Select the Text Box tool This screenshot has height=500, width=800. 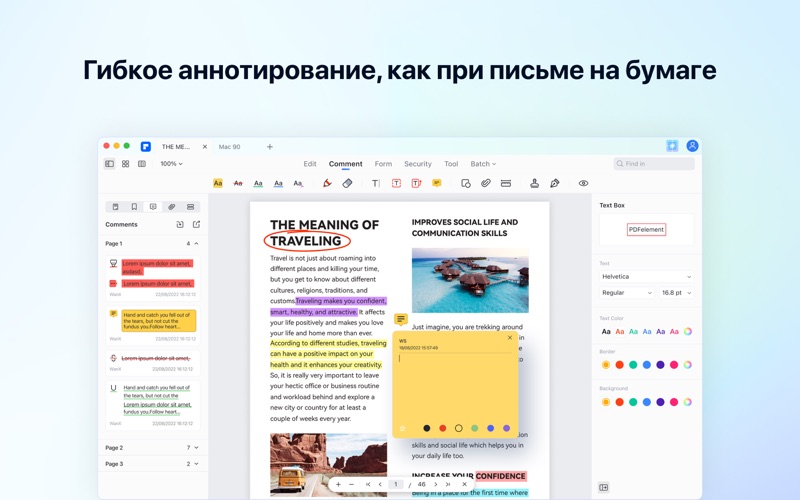point(396,183)
